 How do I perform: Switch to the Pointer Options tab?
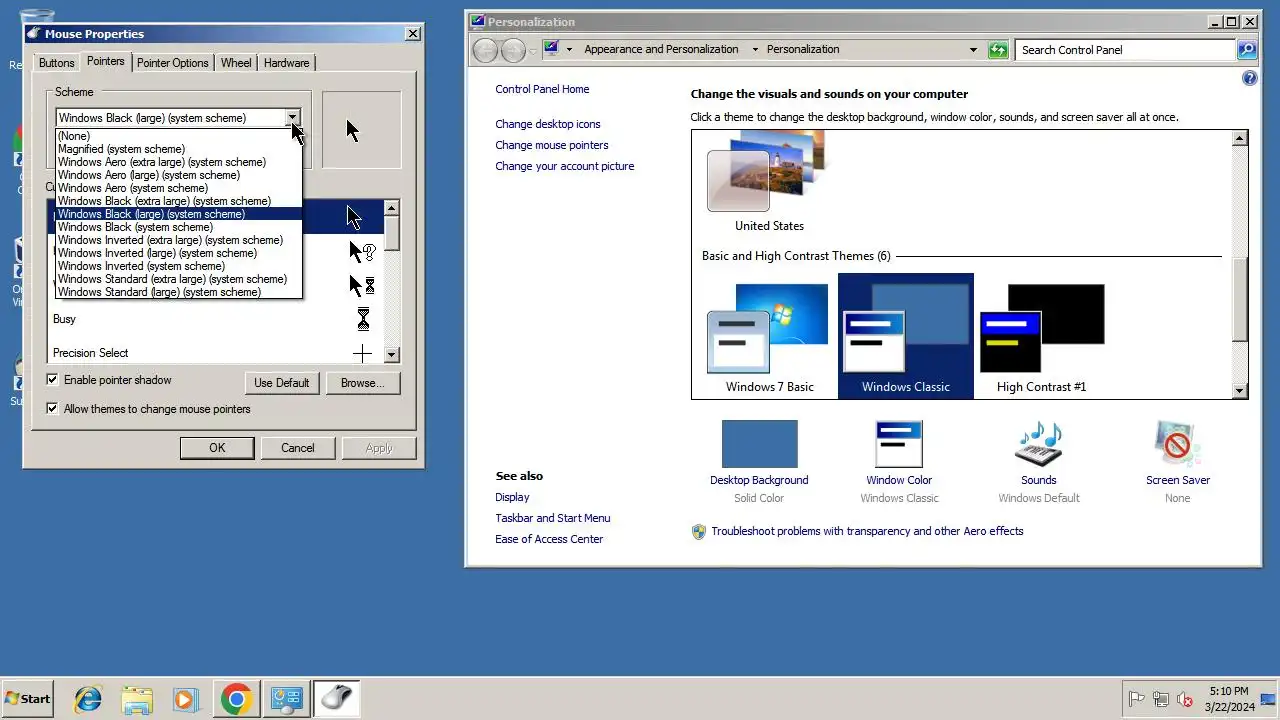tap(173, 63)
